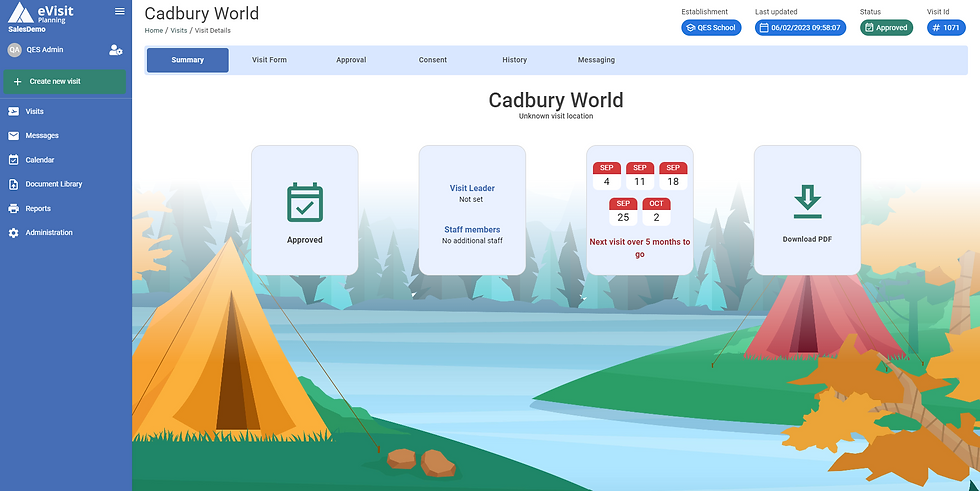The height and width of the screenshot is (491, 980).
Task: Open Reports in the sidebar
Action: (x=38, y=209)
